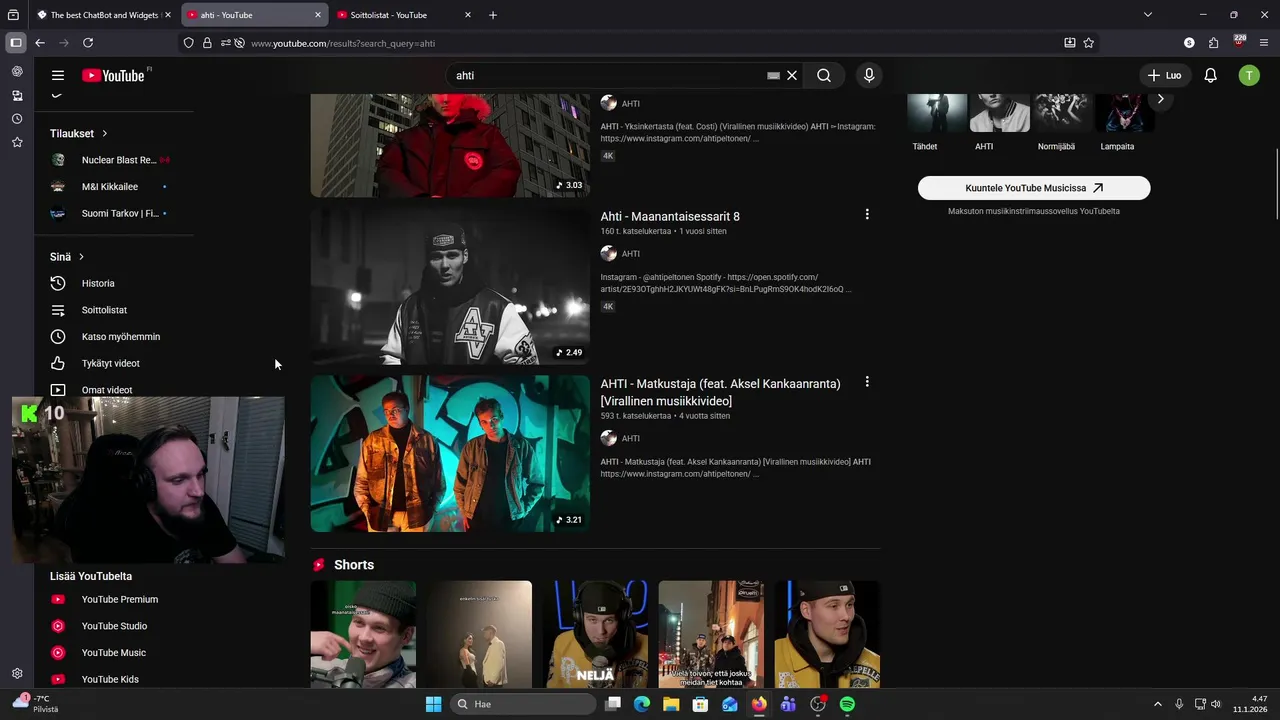
Task: Open the Lampaita artist card
Action: pos(1124,122)
